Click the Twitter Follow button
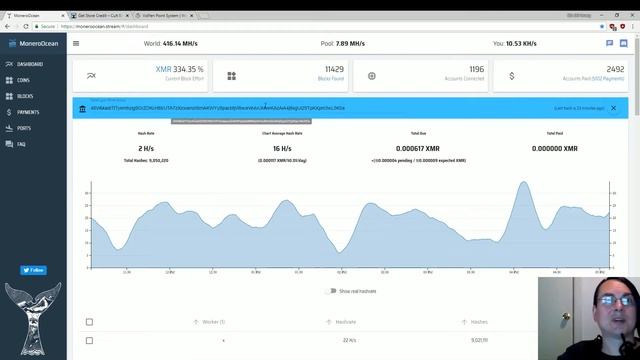This screenshot has height=360, width=640. (33, 270)
